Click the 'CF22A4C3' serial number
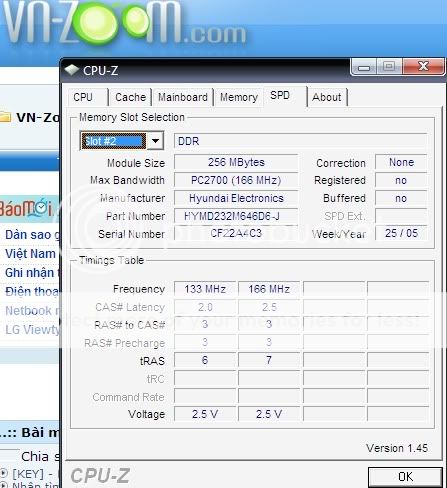This screenshot has width=447, height=488. point(236,233)
